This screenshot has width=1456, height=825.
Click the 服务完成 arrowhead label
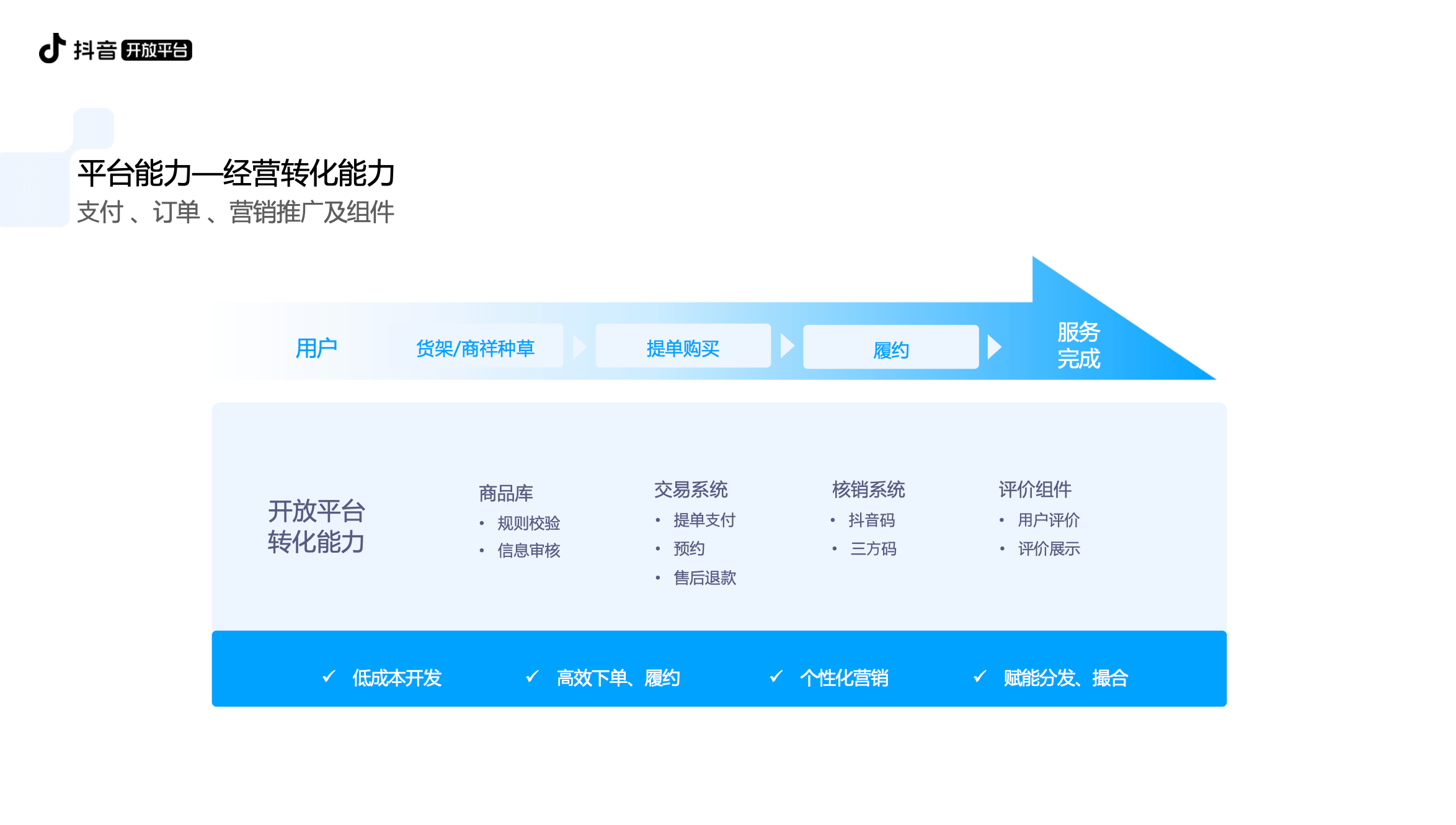pos(1078,346)
